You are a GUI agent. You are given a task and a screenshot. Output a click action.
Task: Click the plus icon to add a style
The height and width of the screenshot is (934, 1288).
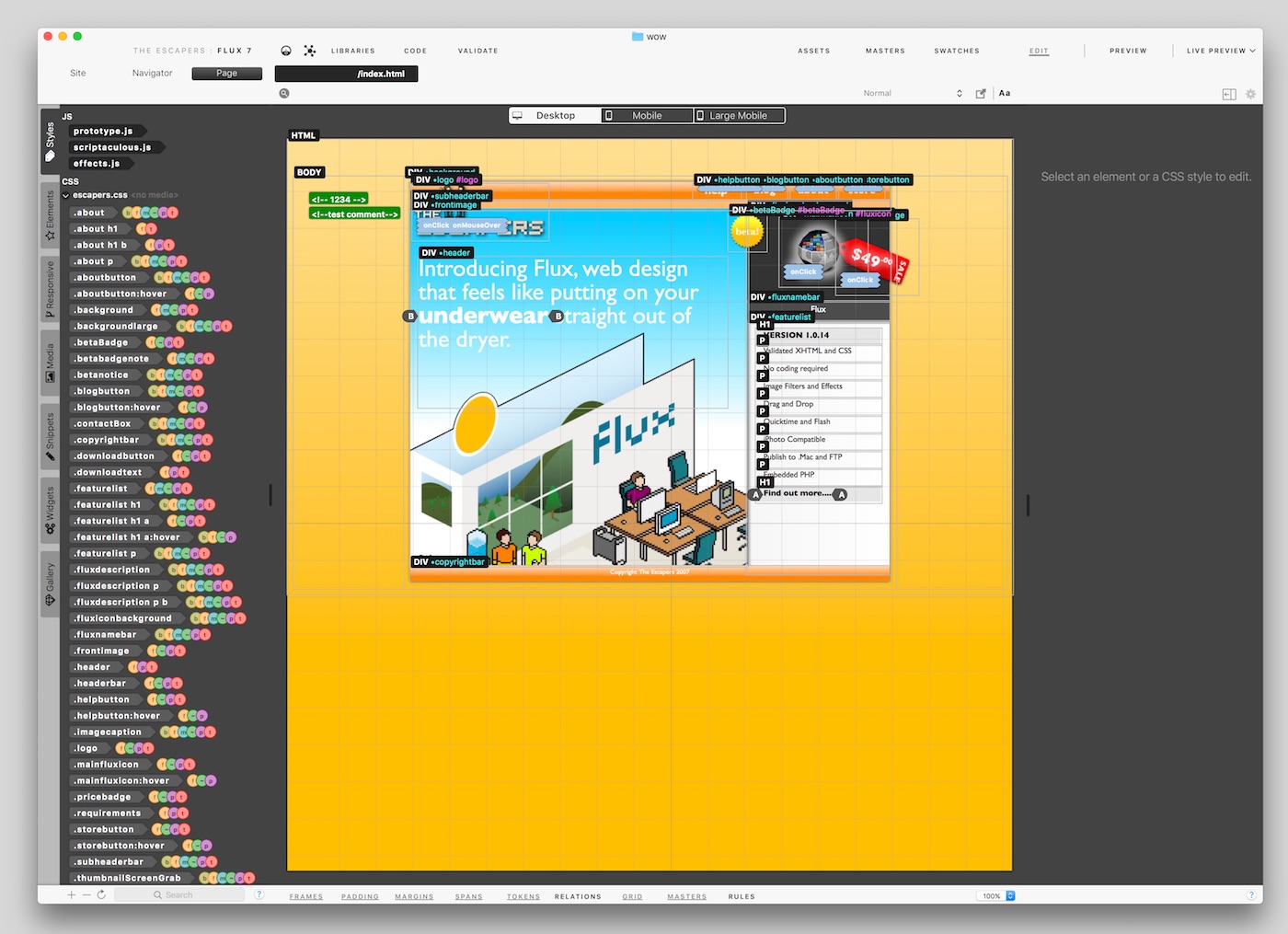[x=72, y=894]
